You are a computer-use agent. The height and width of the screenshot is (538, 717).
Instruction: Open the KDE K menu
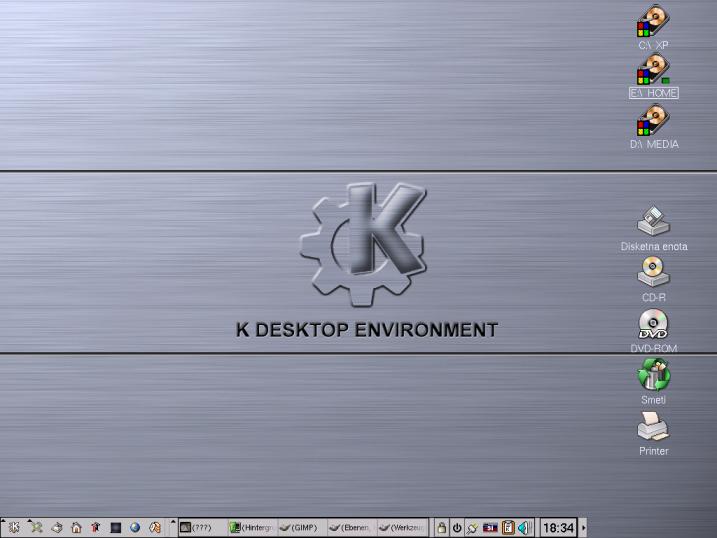tap(14, 527)
